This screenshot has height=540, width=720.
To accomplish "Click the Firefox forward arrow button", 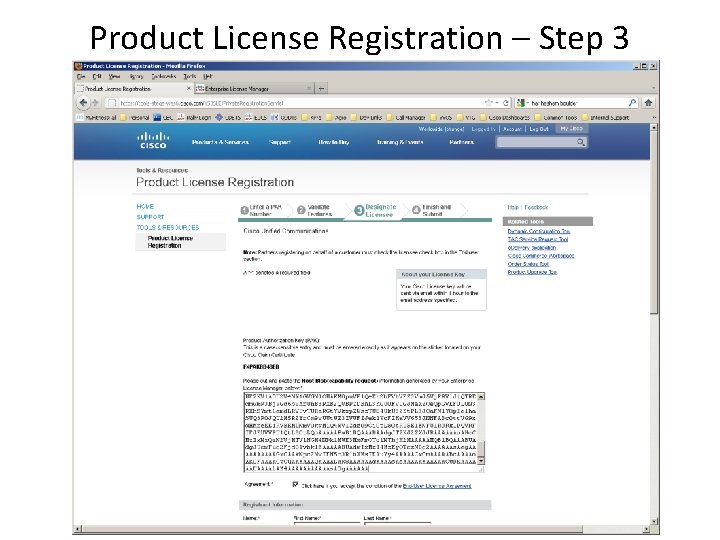I will pyautogui.click(x=96, y=103).
